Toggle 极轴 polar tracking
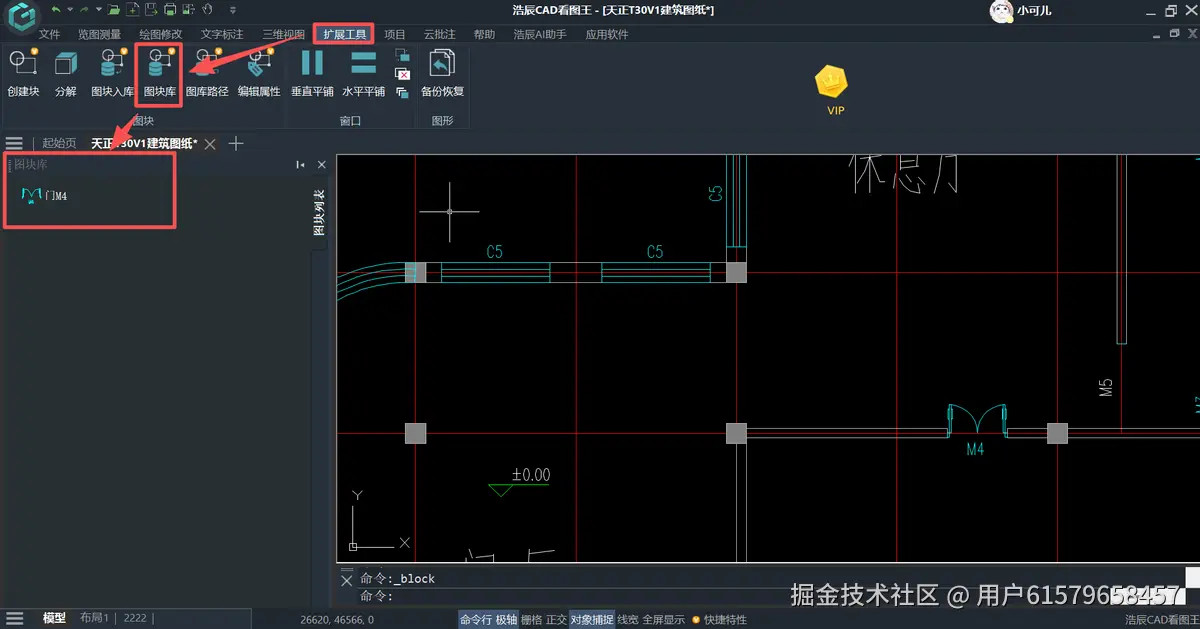Screen dimensions: 1200x629 [x=506, y=620]
